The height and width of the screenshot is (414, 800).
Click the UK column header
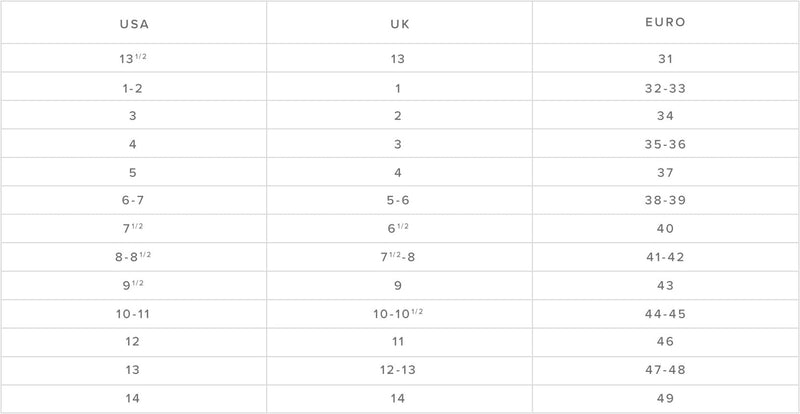click(x=399, y=22)
